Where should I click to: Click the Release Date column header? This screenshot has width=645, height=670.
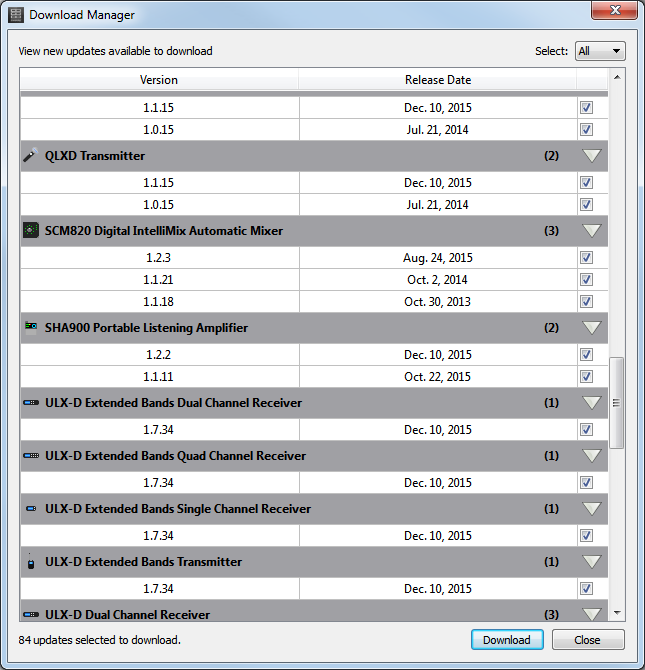437,80
